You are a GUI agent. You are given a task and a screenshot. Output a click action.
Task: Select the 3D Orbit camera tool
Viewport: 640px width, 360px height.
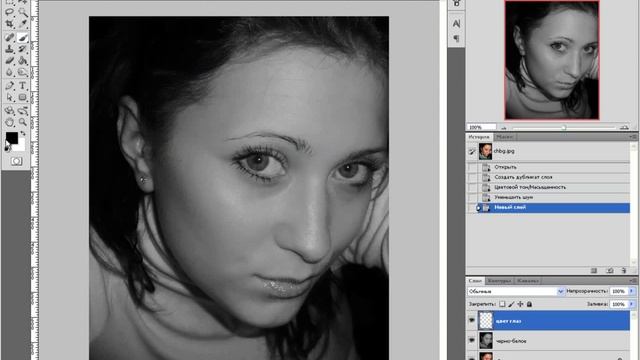(22, 111)
